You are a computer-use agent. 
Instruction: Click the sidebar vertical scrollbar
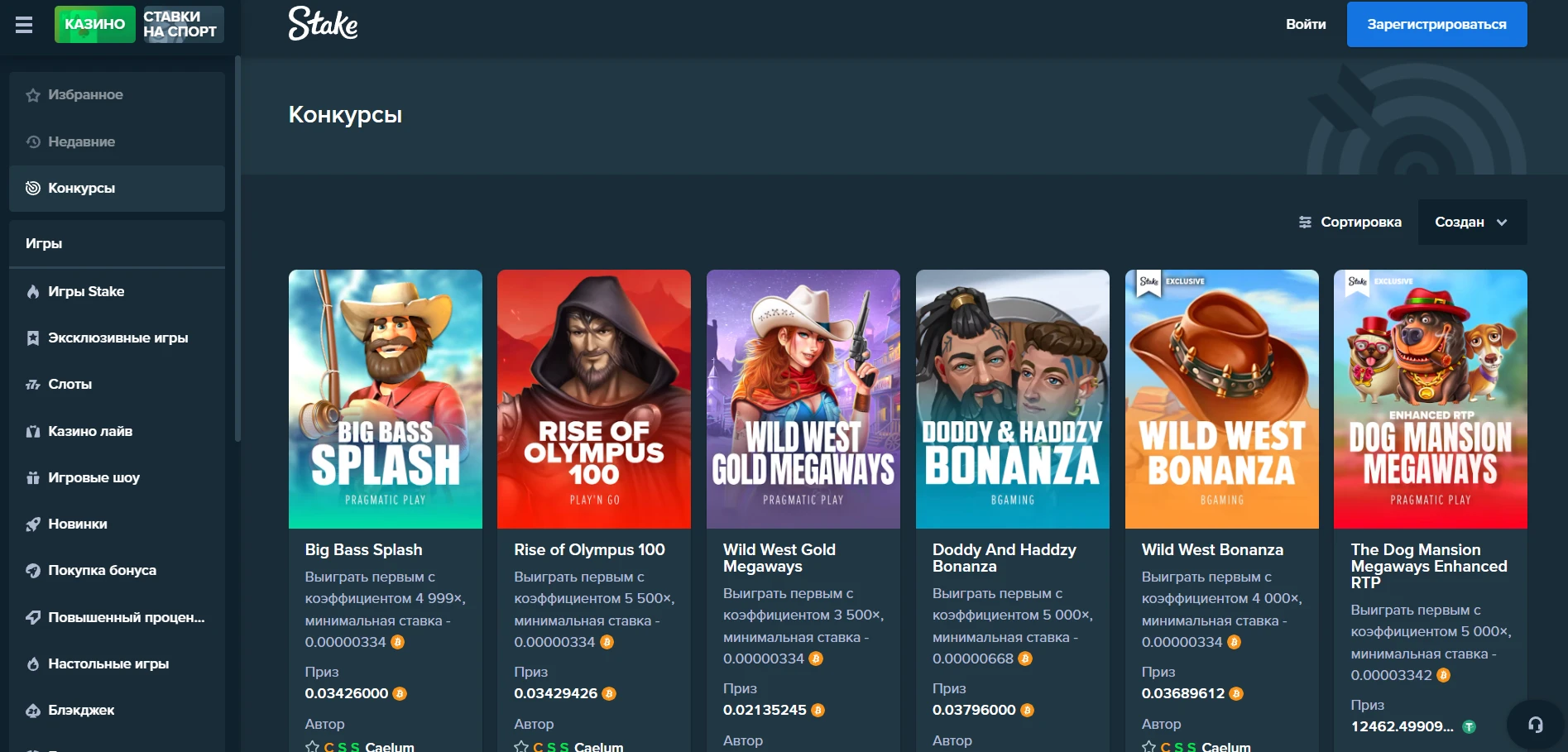tap(237, 248)
